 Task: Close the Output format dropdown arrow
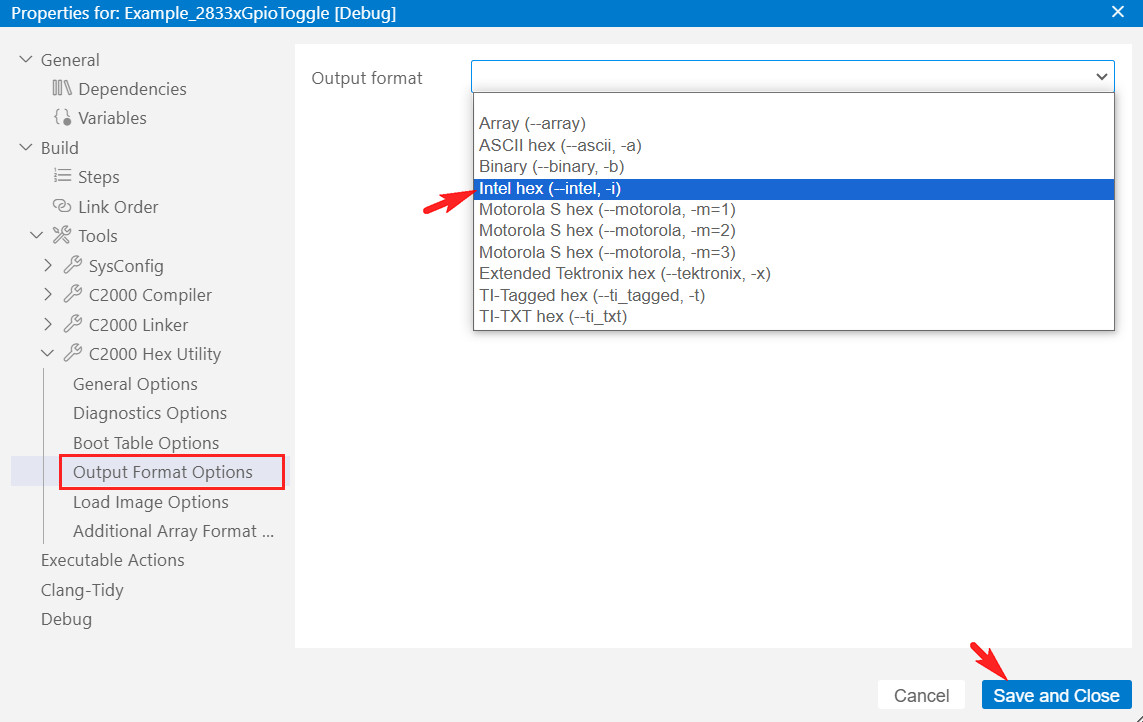[x=1101, y=77]
